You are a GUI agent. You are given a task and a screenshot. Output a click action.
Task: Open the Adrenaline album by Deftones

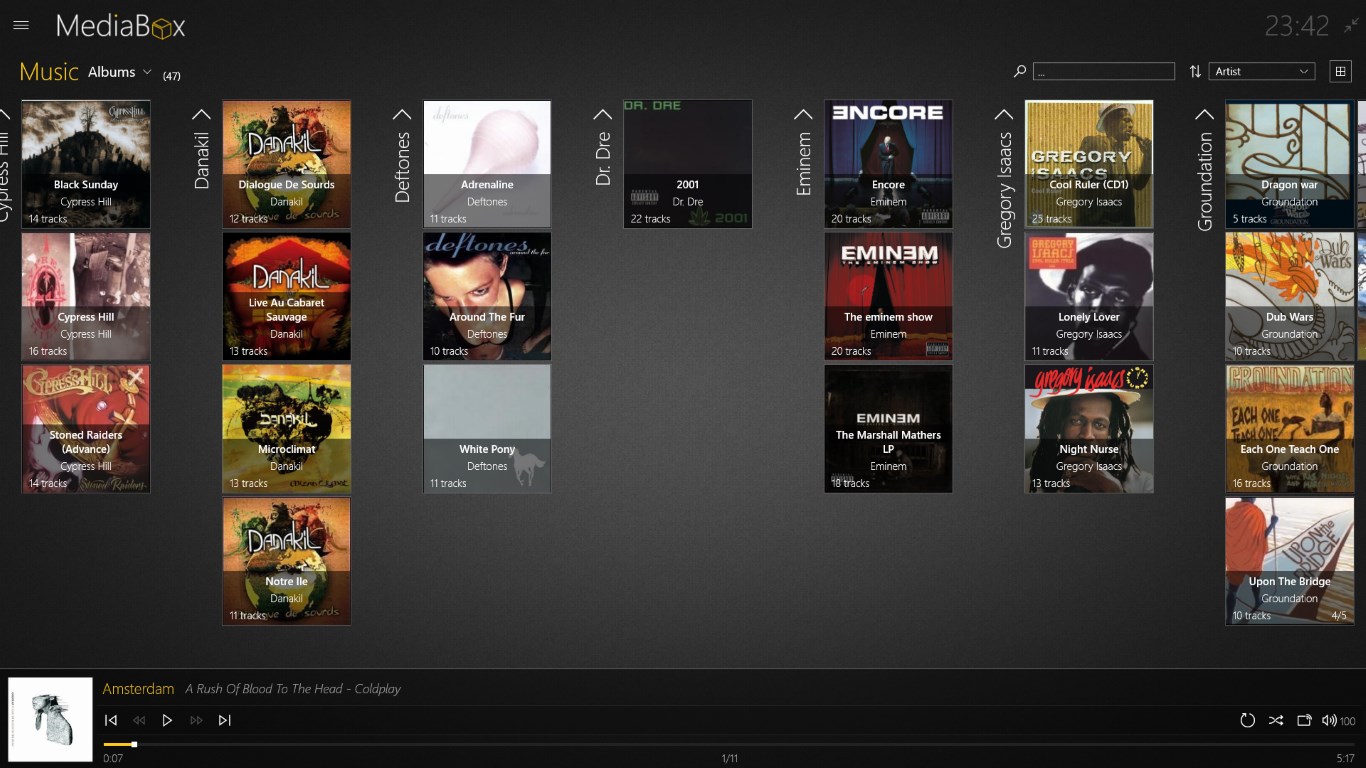pyautogui.click(x=487, y=164)
